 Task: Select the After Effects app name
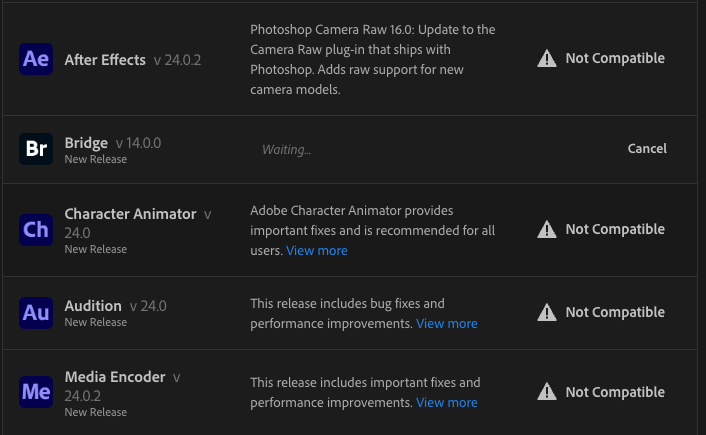pos(105,60)
